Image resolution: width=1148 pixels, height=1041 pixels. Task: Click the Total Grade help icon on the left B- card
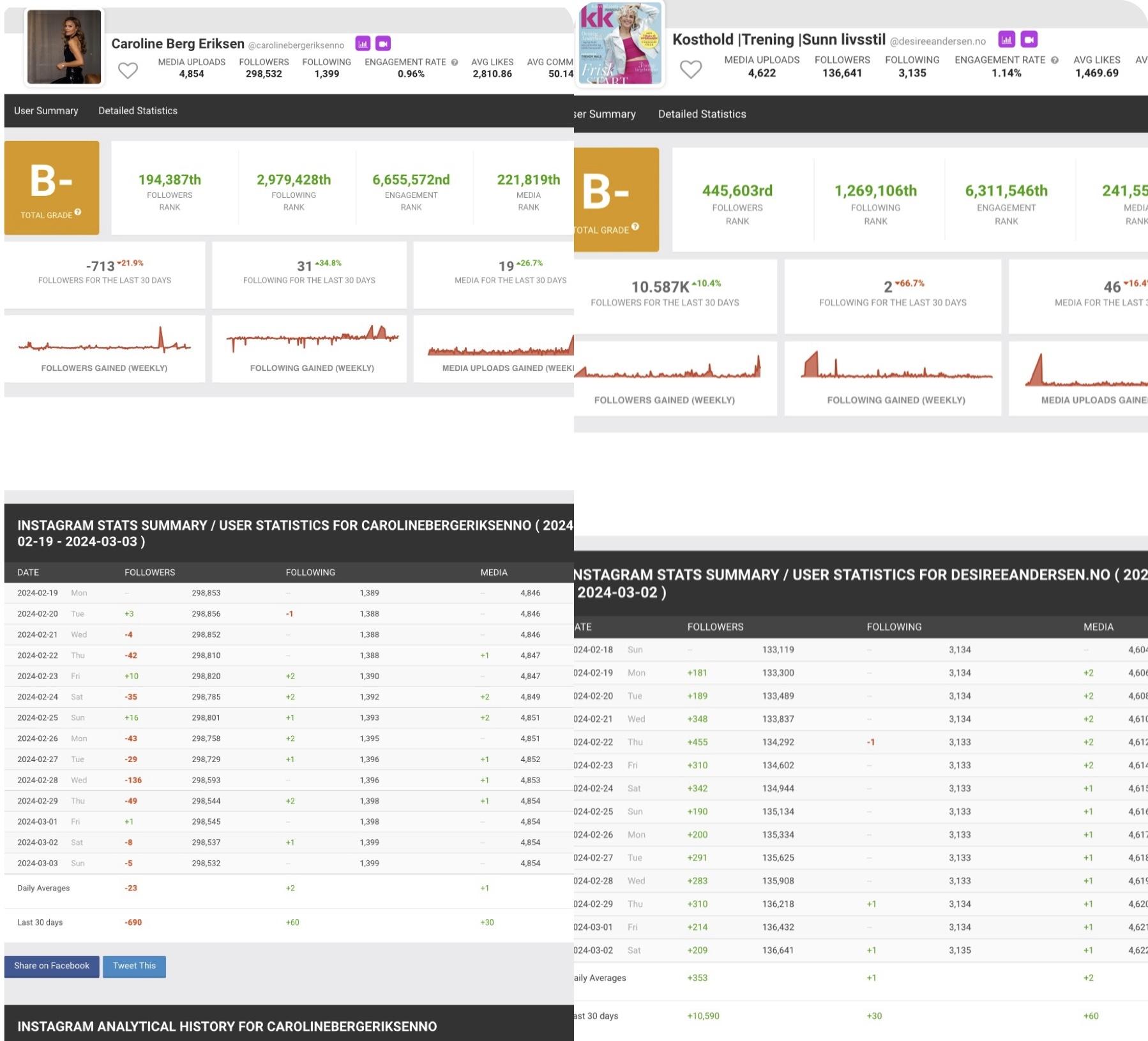77,212
